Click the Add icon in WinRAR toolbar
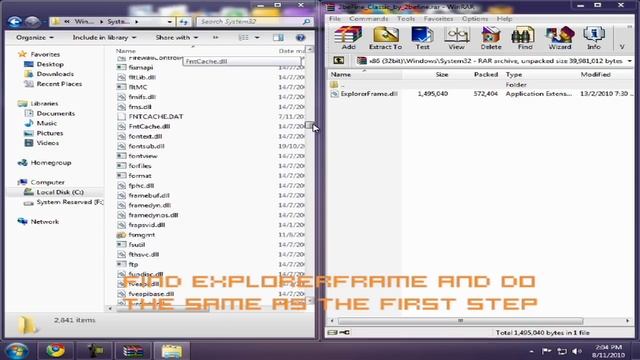The width and height of the screenshot is (640, 360). (348, 38)
